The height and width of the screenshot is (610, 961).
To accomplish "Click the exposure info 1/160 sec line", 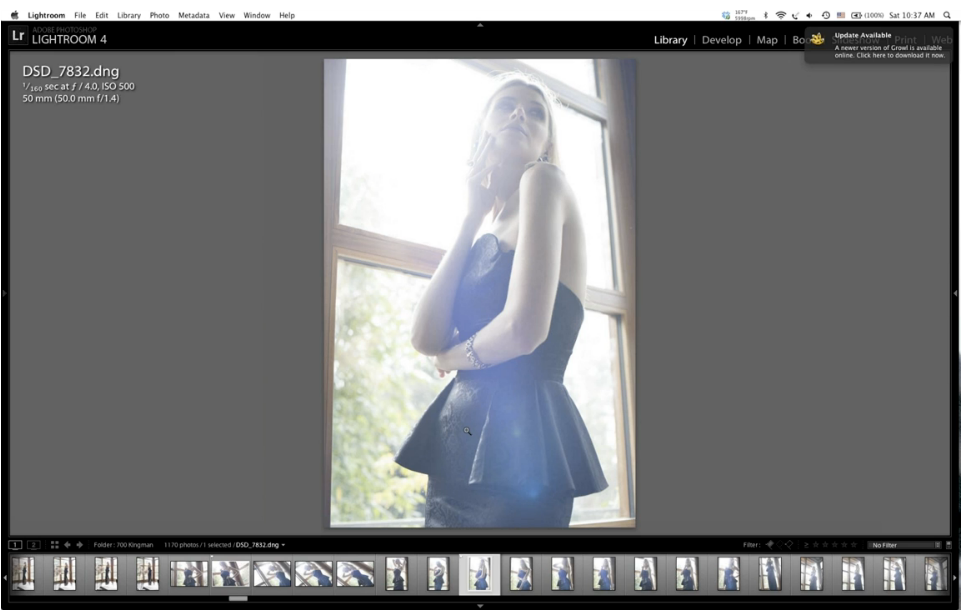I will point(78,87).
